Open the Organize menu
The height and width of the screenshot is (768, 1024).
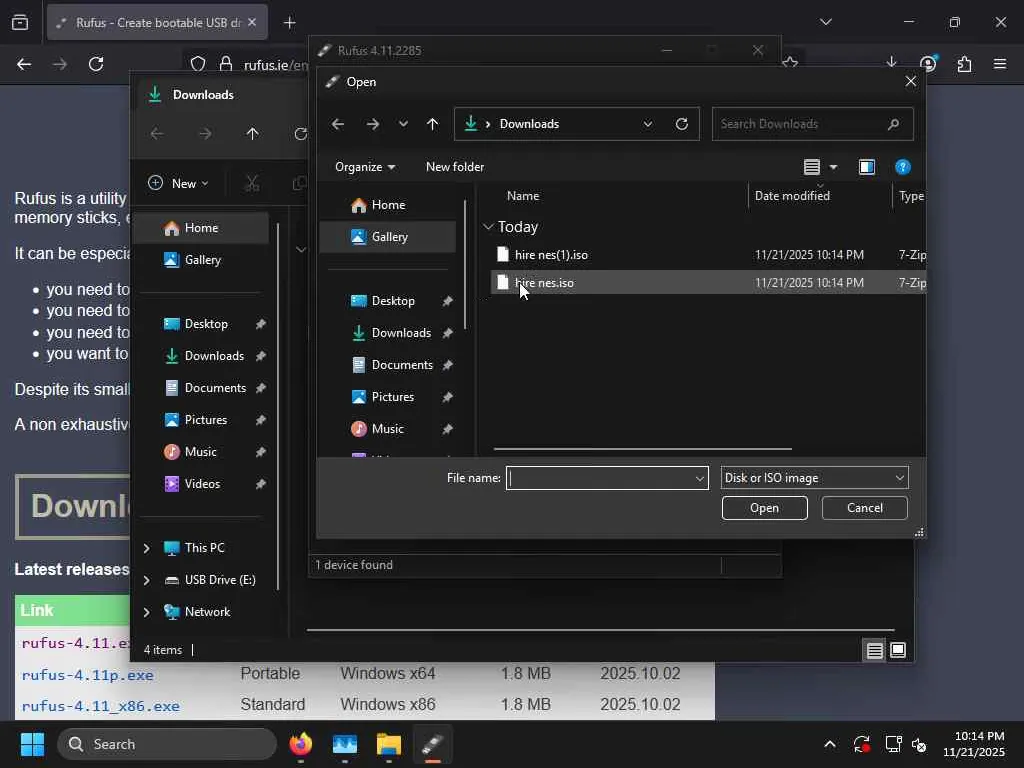tap(364, 167)
